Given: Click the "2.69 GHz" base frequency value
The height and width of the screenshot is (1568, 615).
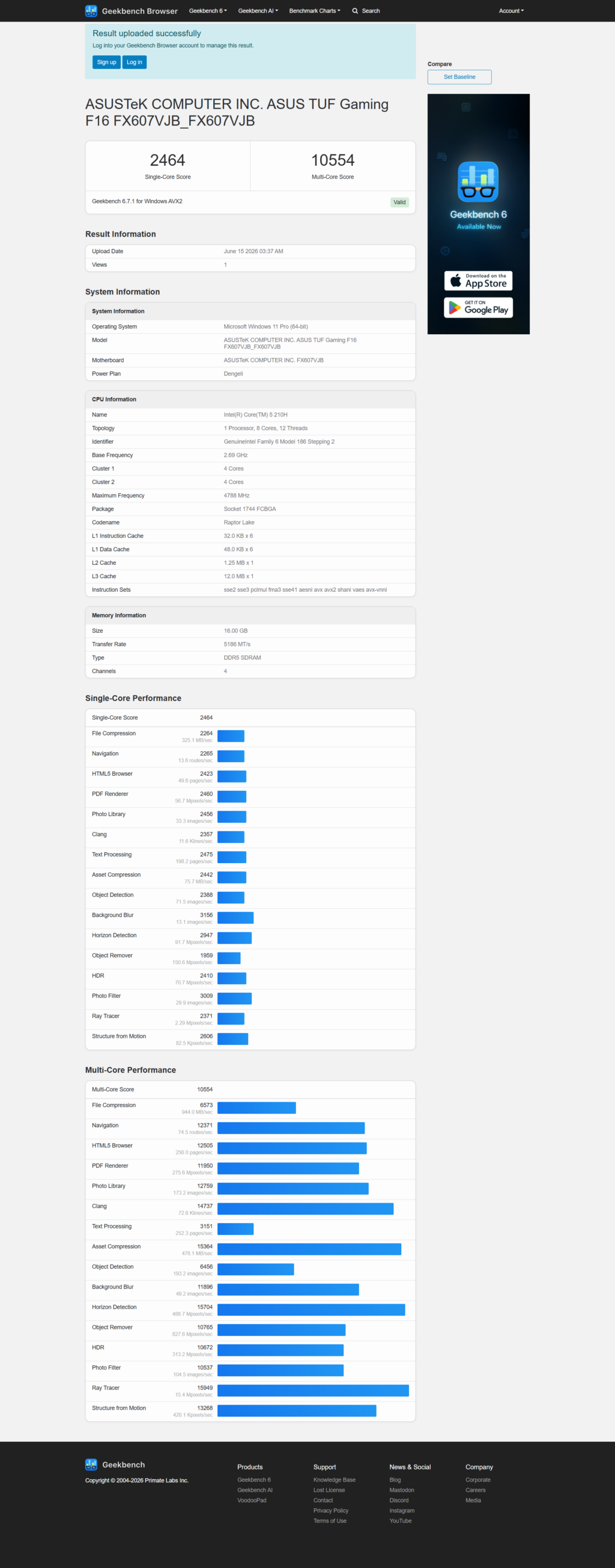Looking at the screenshot, I should 235,455.
